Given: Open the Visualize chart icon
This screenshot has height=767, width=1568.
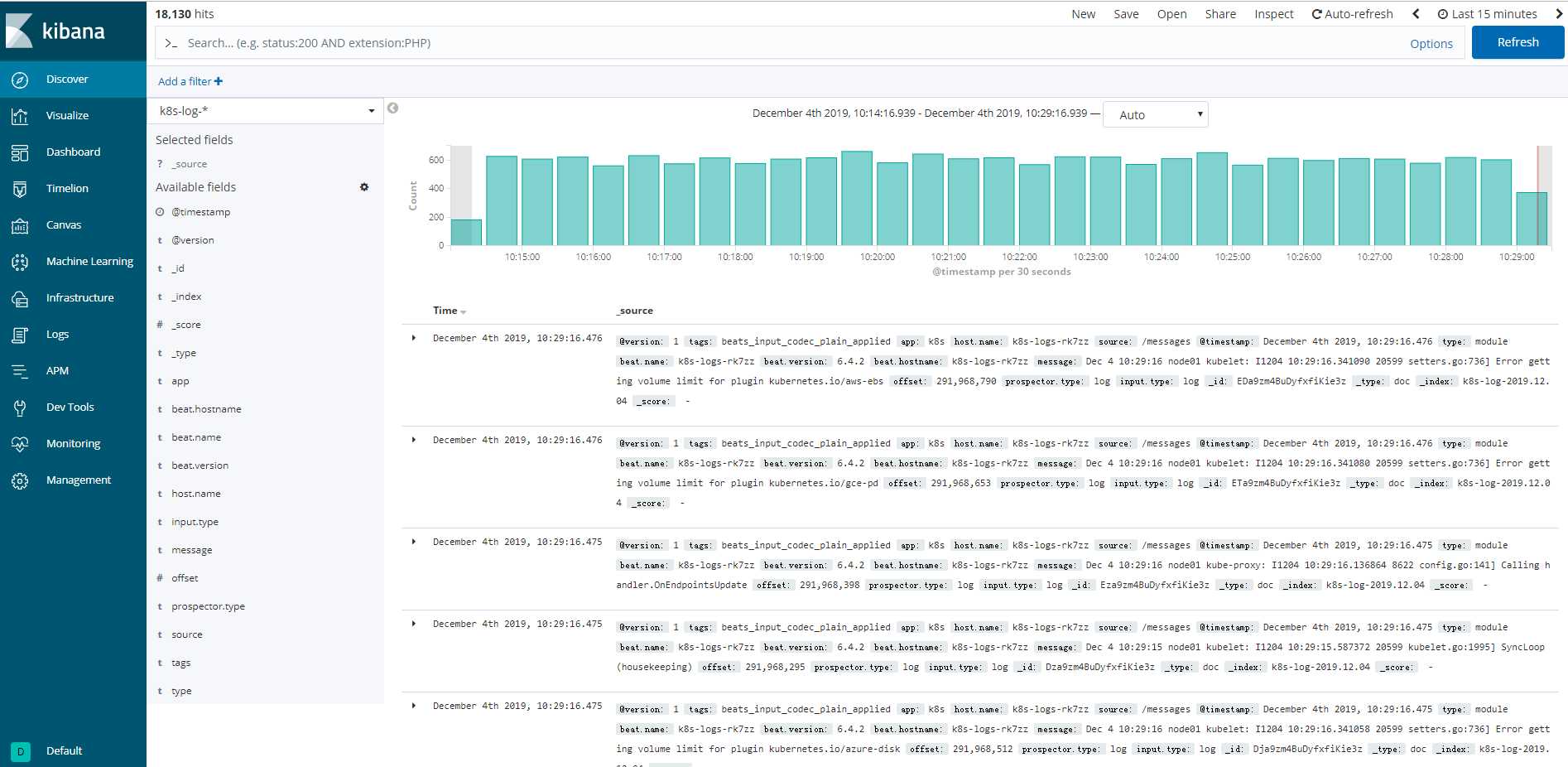Looking at the screenshot, I should coord(20,116).
